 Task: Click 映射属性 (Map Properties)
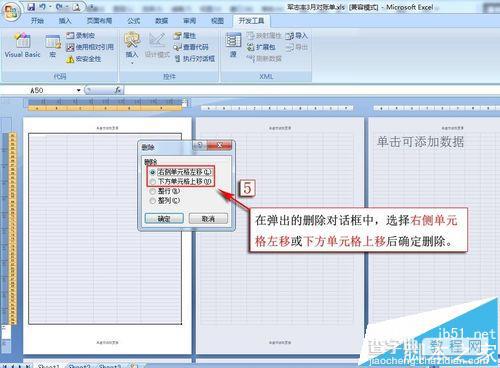(x=264, y=35)
